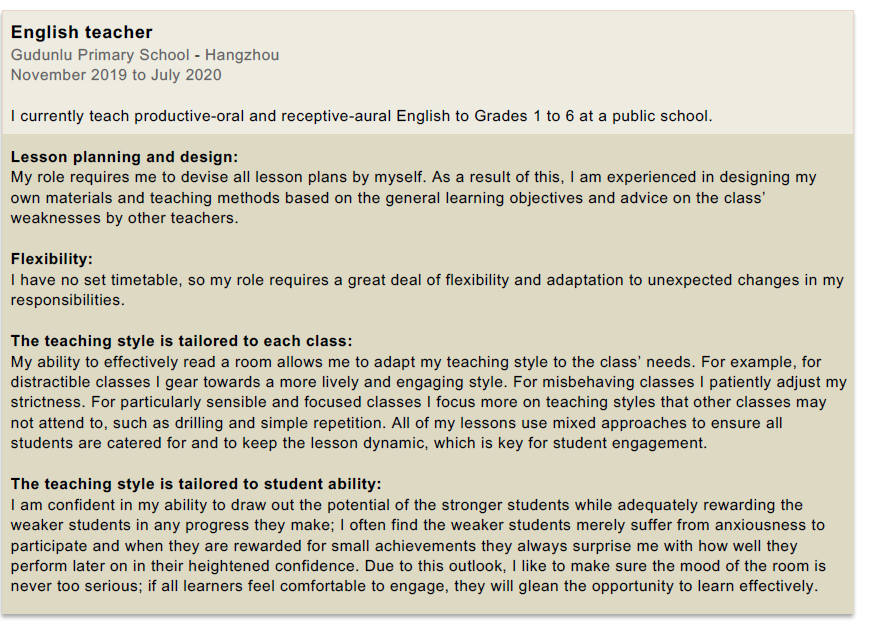Click the sentence starting "I currently teach productive-oral"
895x629 pixels.
click(x=361, y=116)
